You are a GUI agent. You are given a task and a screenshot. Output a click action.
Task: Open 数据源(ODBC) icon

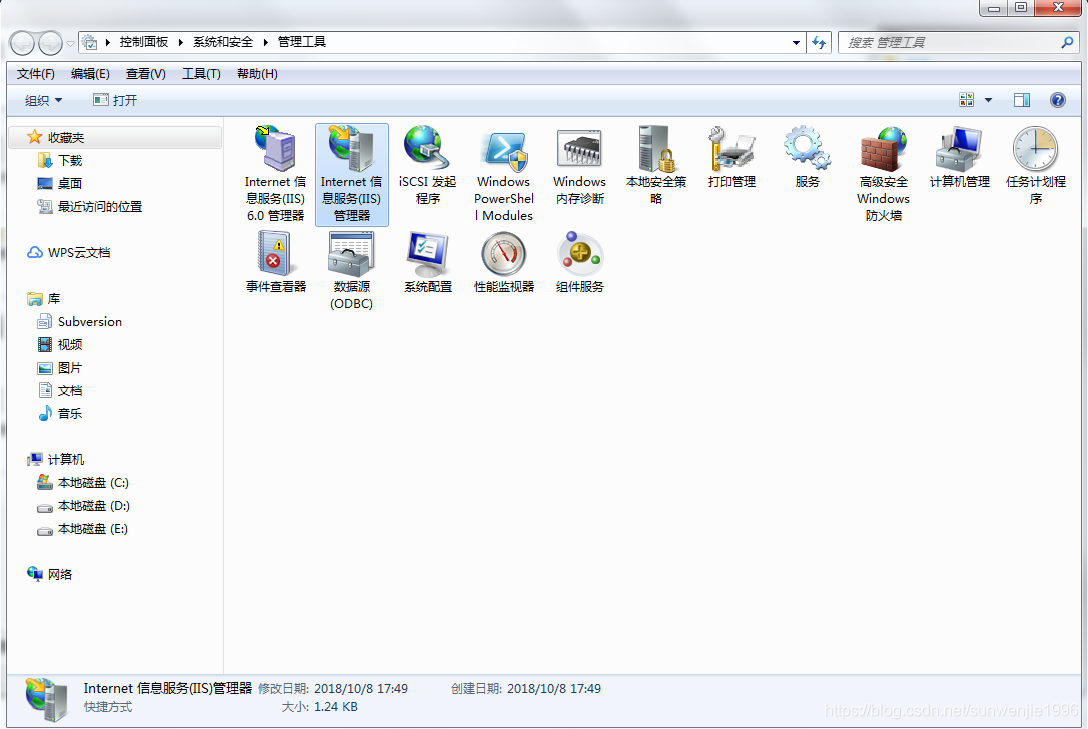click(x=352, y=271)
